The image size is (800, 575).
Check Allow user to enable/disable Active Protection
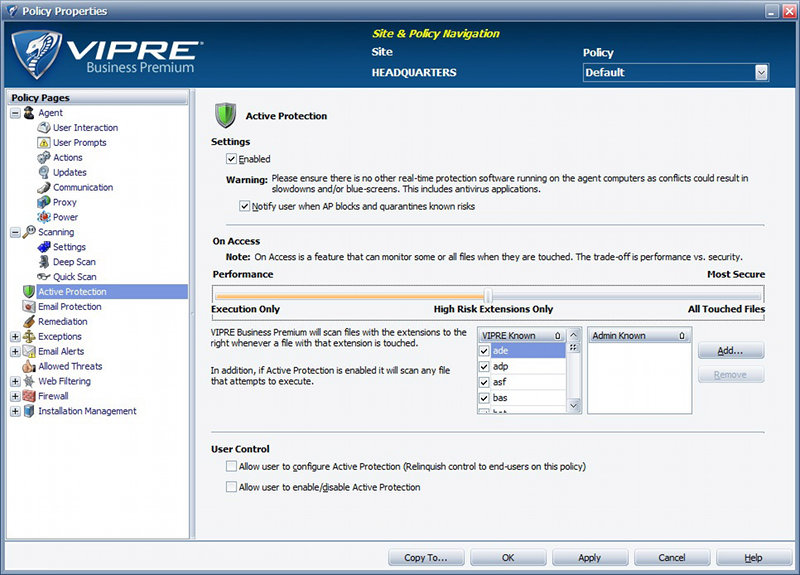(x=231, y=487)
